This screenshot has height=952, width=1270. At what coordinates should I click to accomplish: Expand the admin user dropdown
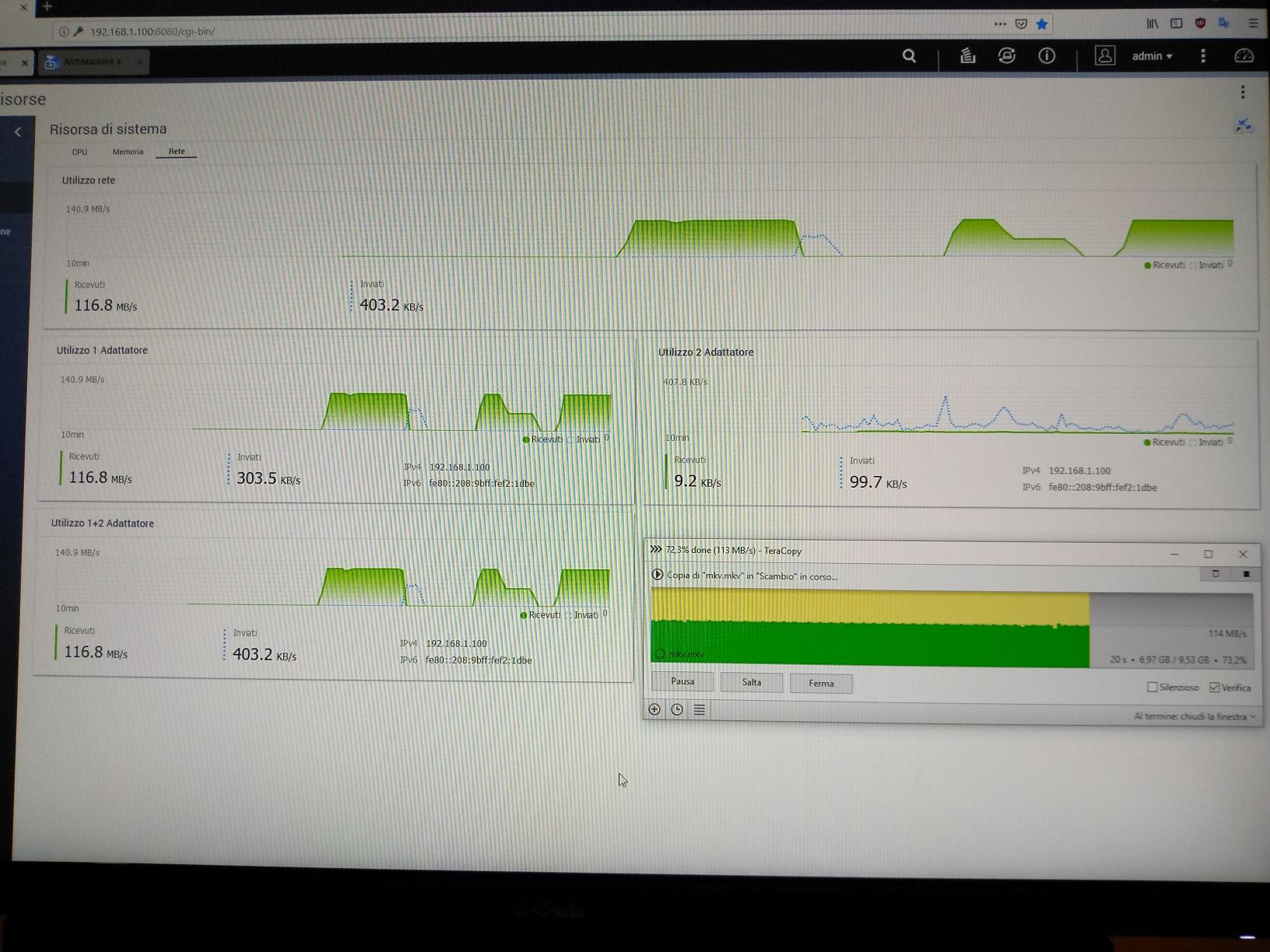pos(1152,56)
